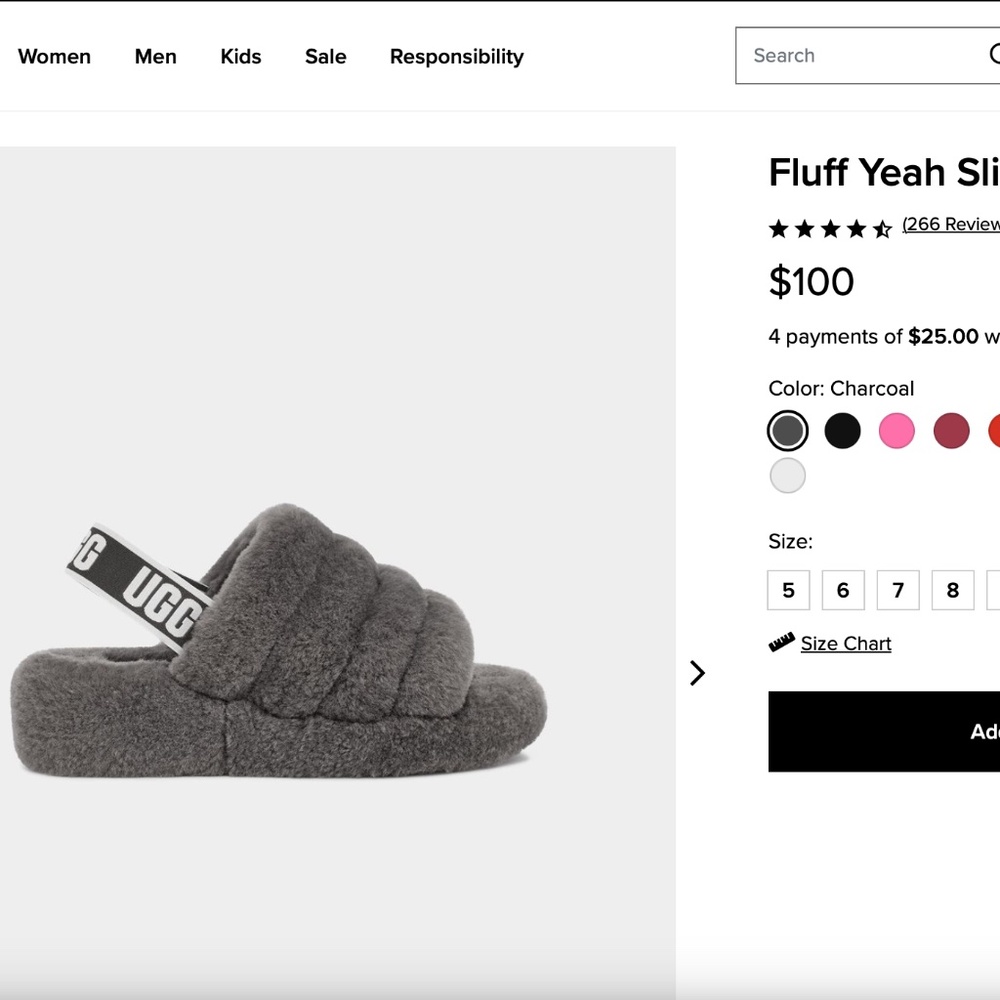Select the red color swatch
Image resolution: width=1000 pixels, height=1000 pixels.
pyautogui.click(x=995, y=430)
